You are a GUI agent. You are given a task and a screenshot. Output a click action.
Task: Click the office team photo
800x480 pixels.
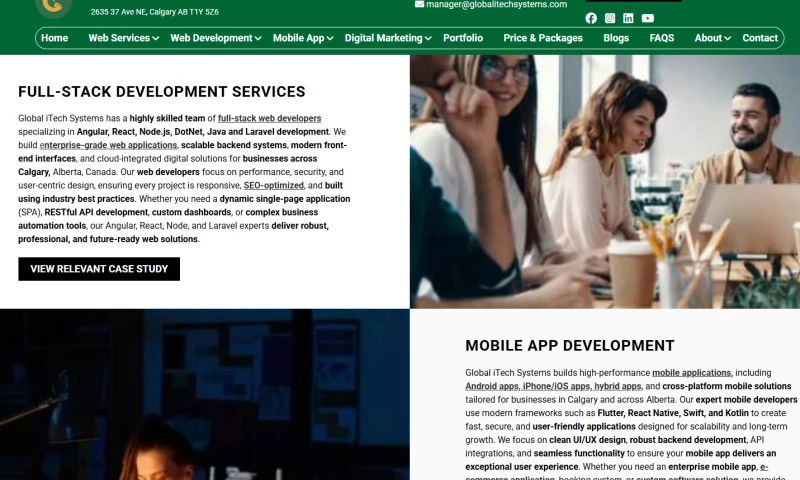pos(605,182)
